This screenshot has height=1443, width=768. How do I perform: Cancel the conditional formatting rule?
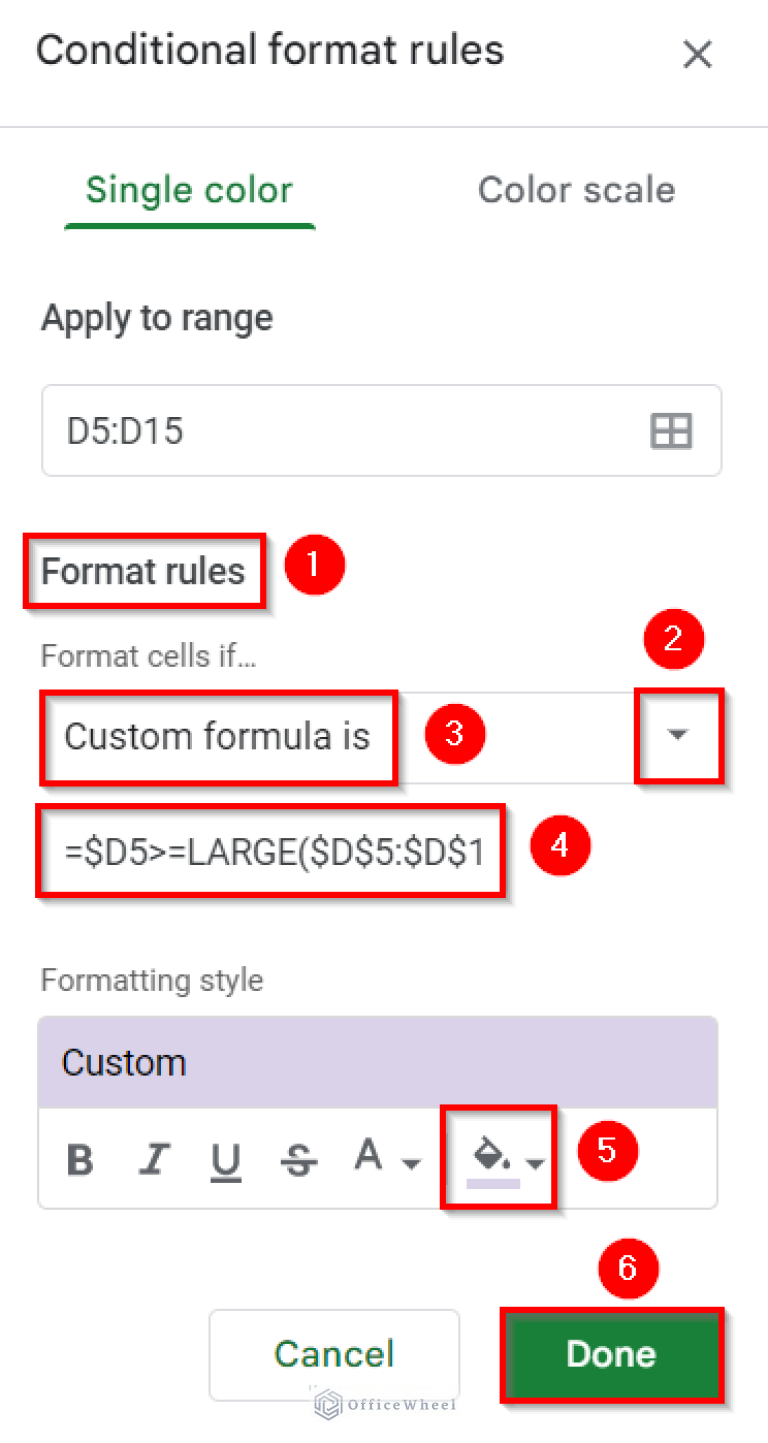[x=334, y=1355]
